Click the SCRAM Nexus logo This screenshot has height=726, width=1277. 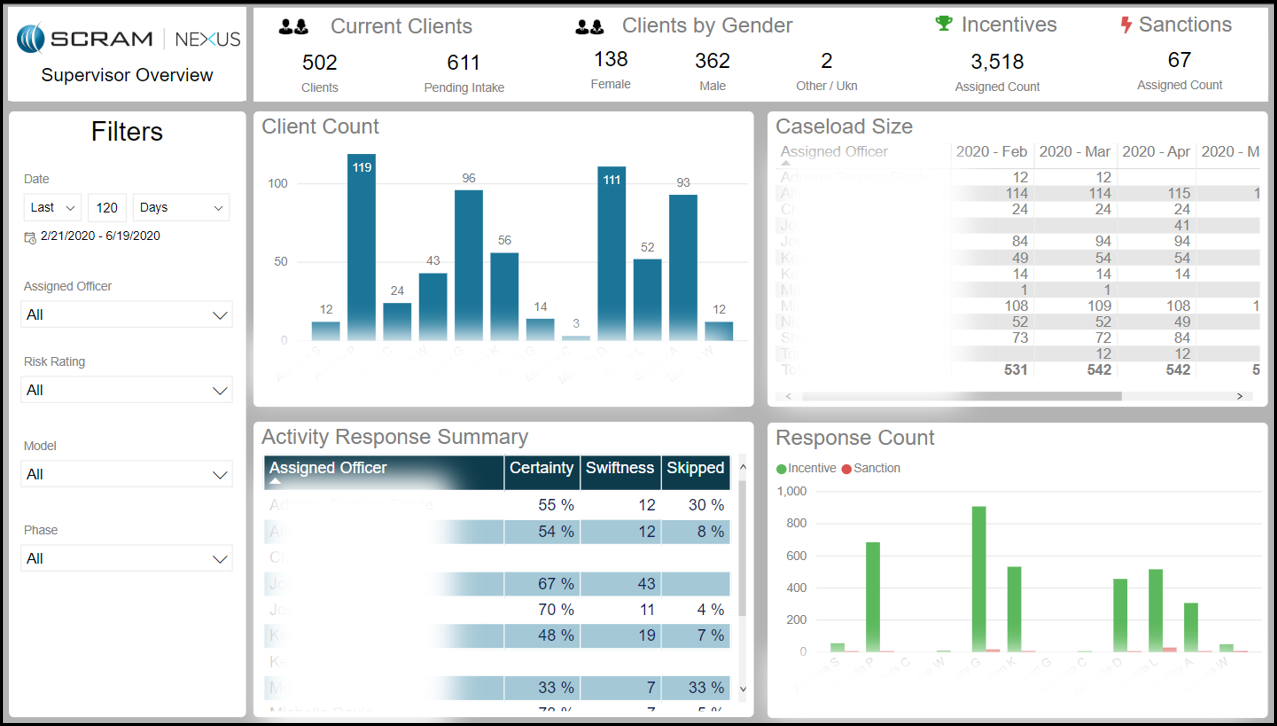click(128, 39)
